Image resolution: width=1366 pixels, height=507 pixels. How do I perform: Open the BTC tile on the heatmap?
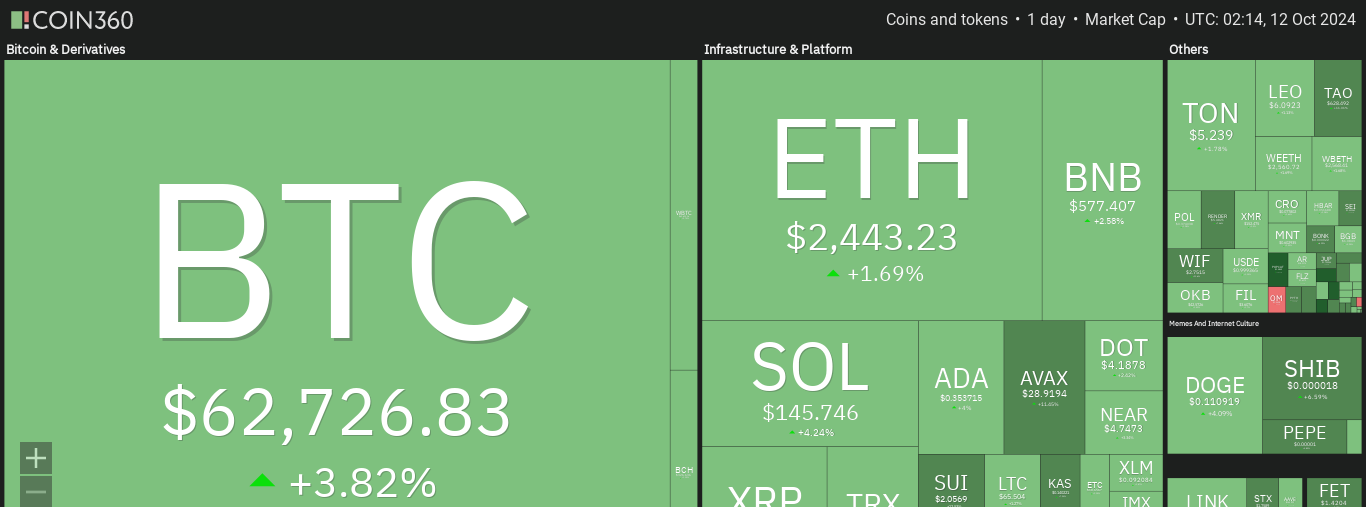tap(337, 280)
